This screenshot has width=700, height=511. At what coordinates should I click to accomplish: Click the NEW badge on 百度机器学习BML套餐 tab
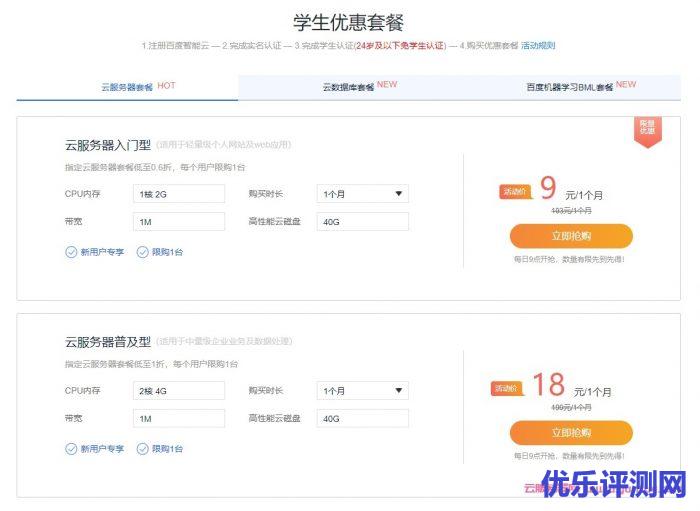click(626, 86)
